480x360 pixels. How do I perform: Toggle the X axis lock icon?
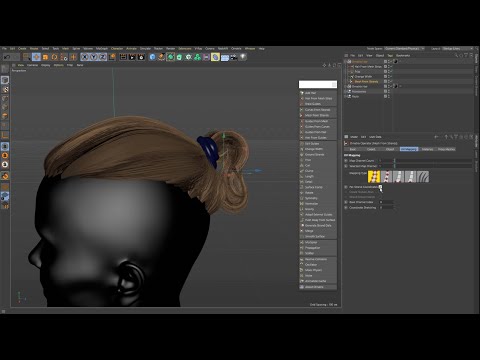pyautogui.click(x=84, y=57)
